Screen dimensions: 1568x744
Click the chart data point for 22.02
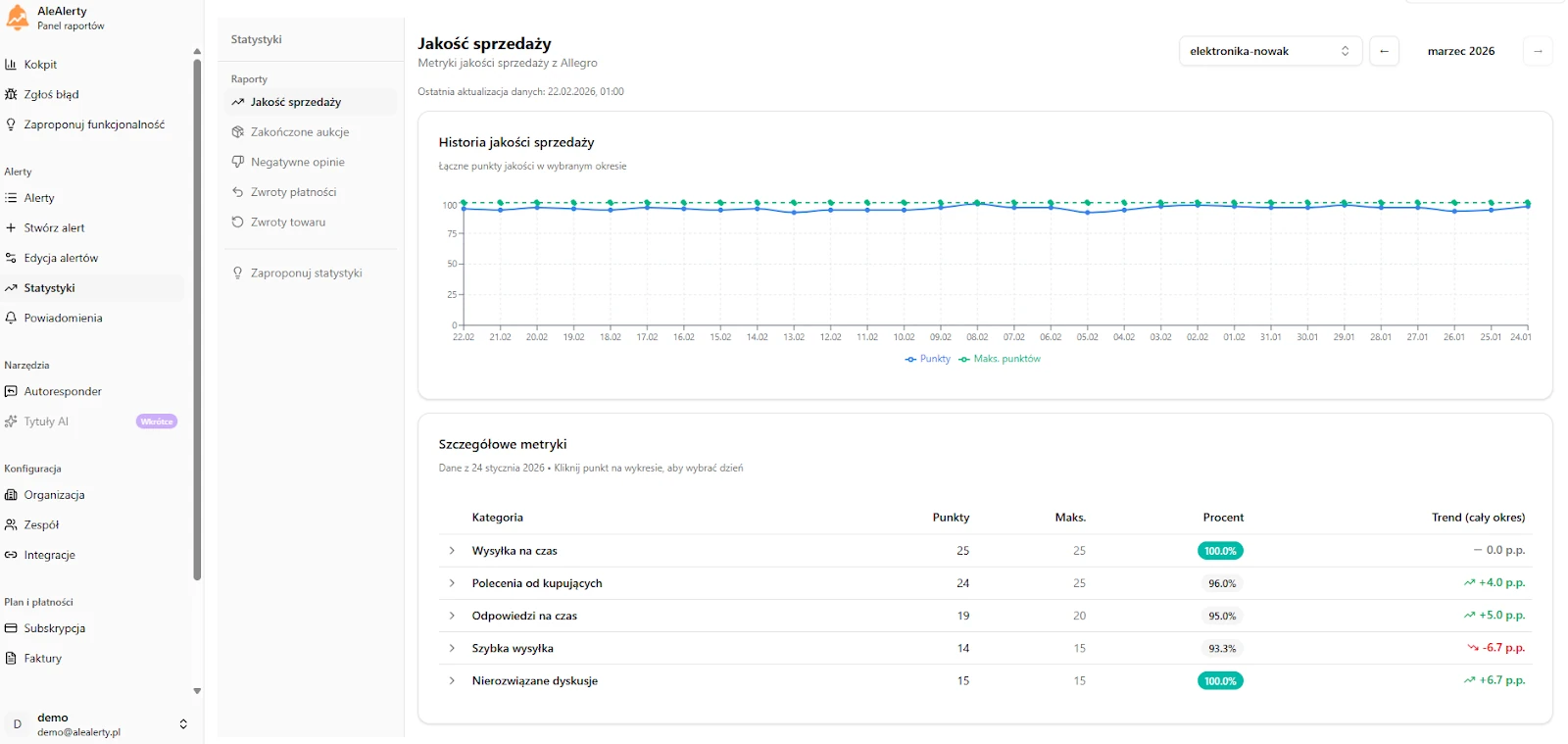[464, 208]
